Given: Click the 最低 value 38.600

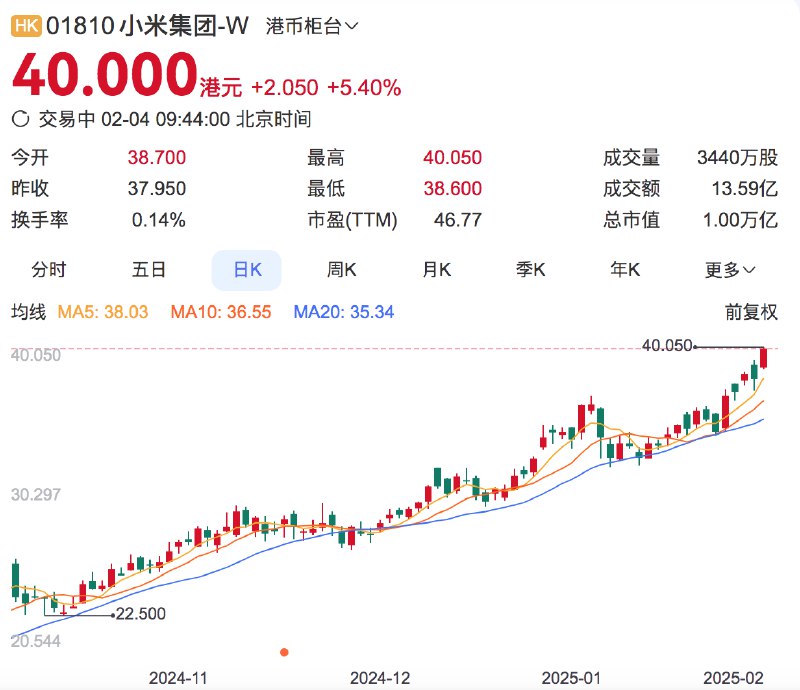Looking at the screenshot, I should [x=453, y=189].
